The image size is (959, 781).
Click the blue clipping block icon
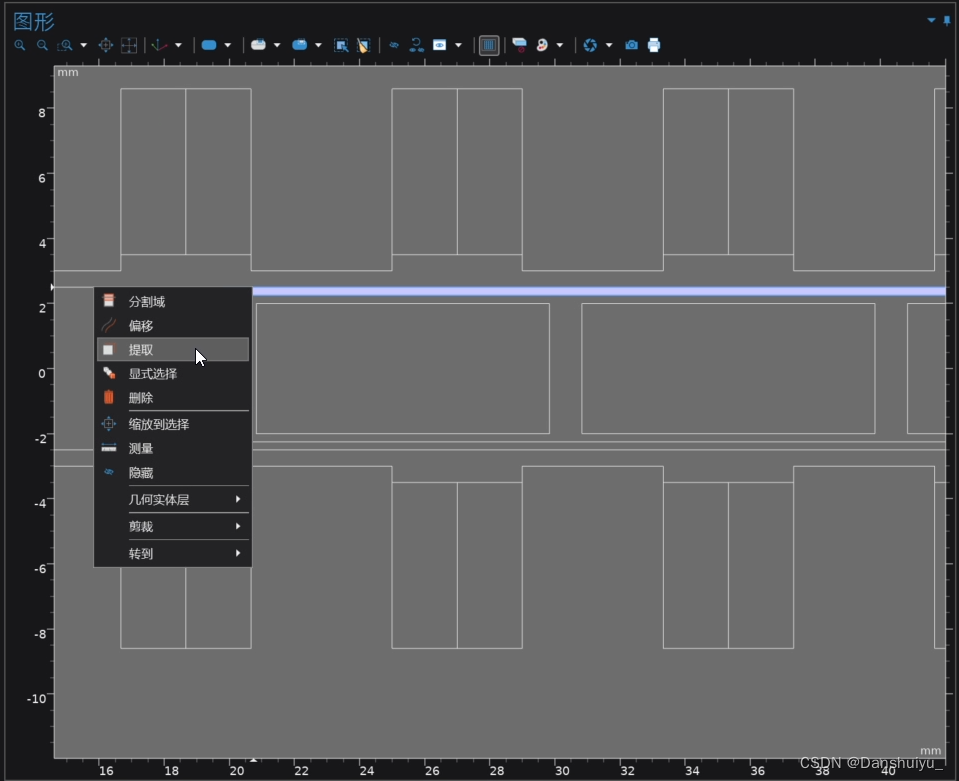tap(300, 45)
